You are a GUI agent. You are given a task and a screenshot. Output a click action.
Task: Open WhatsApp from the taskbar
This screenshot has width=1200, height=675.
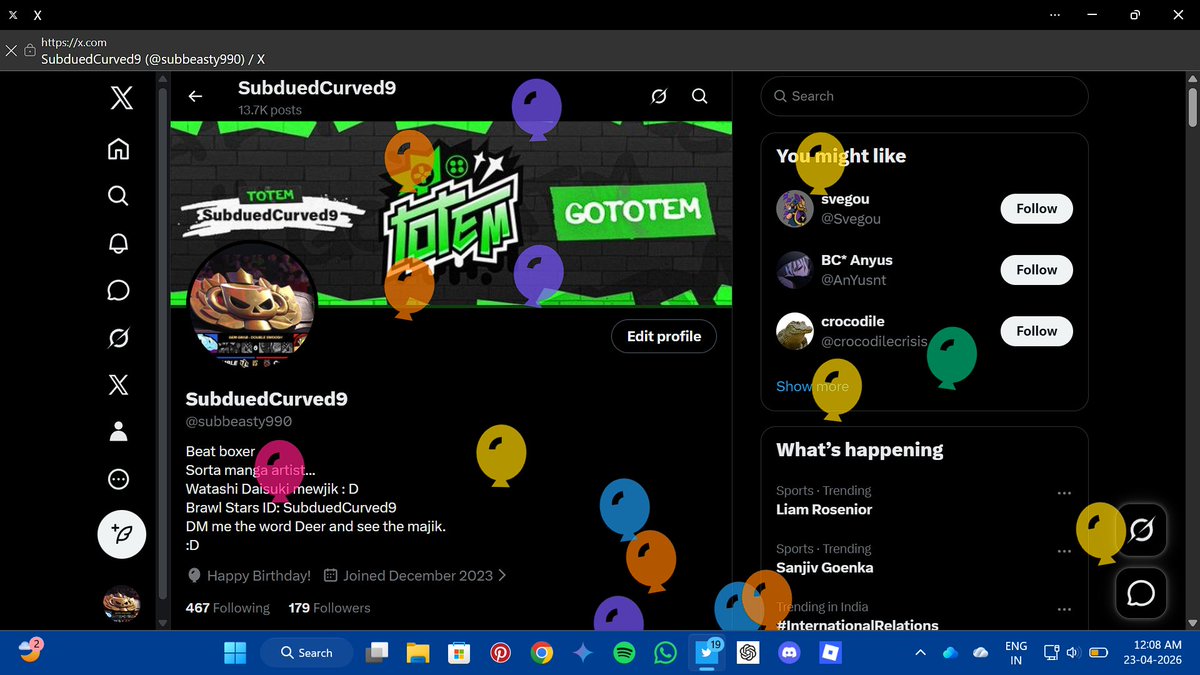[665, 653]
